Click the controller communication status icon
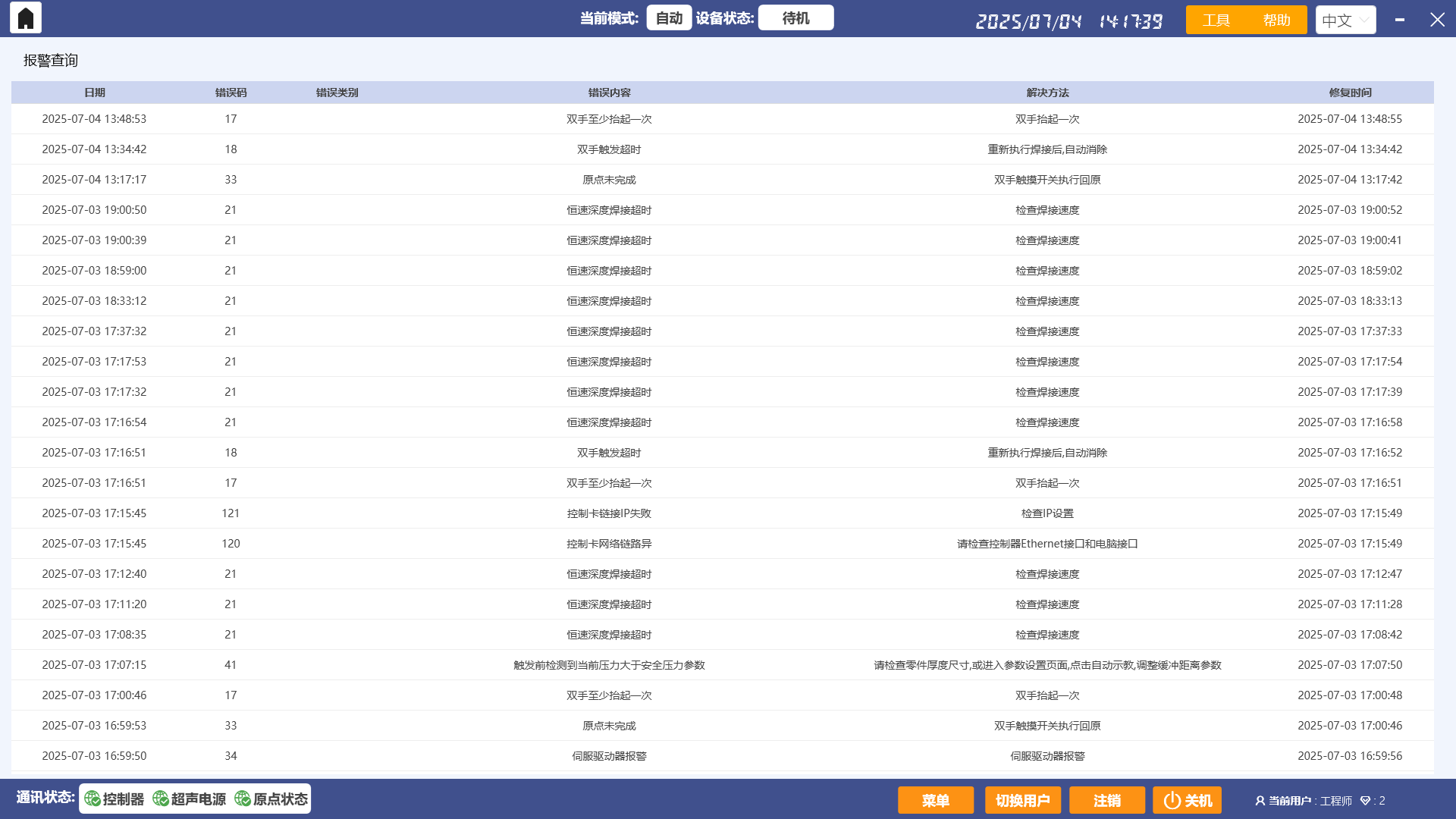 coord(93,799)
